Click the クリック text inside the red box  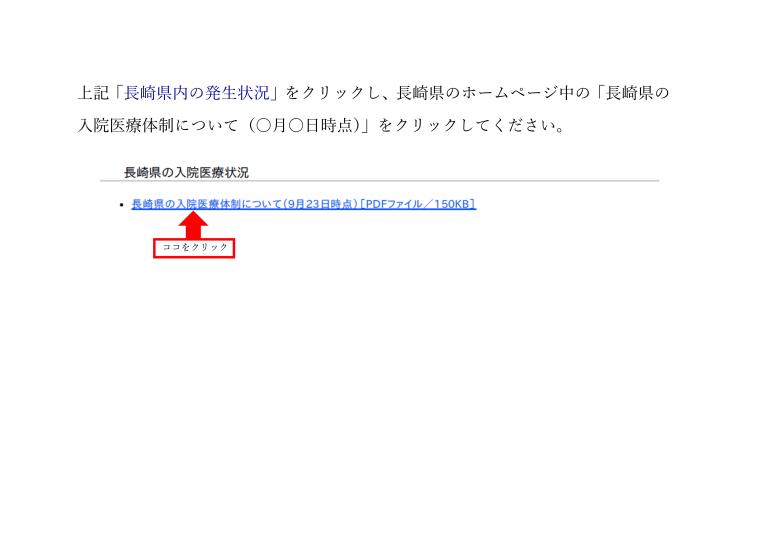pyautogui.click(x=209, y=247)
